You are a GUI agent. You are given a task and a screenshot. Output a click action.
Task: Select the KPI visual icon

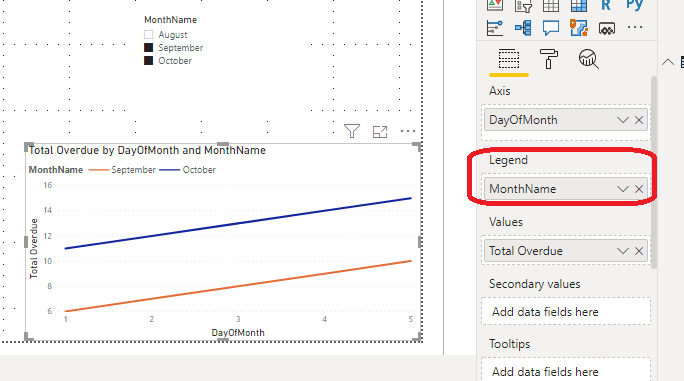coord(495,5)
